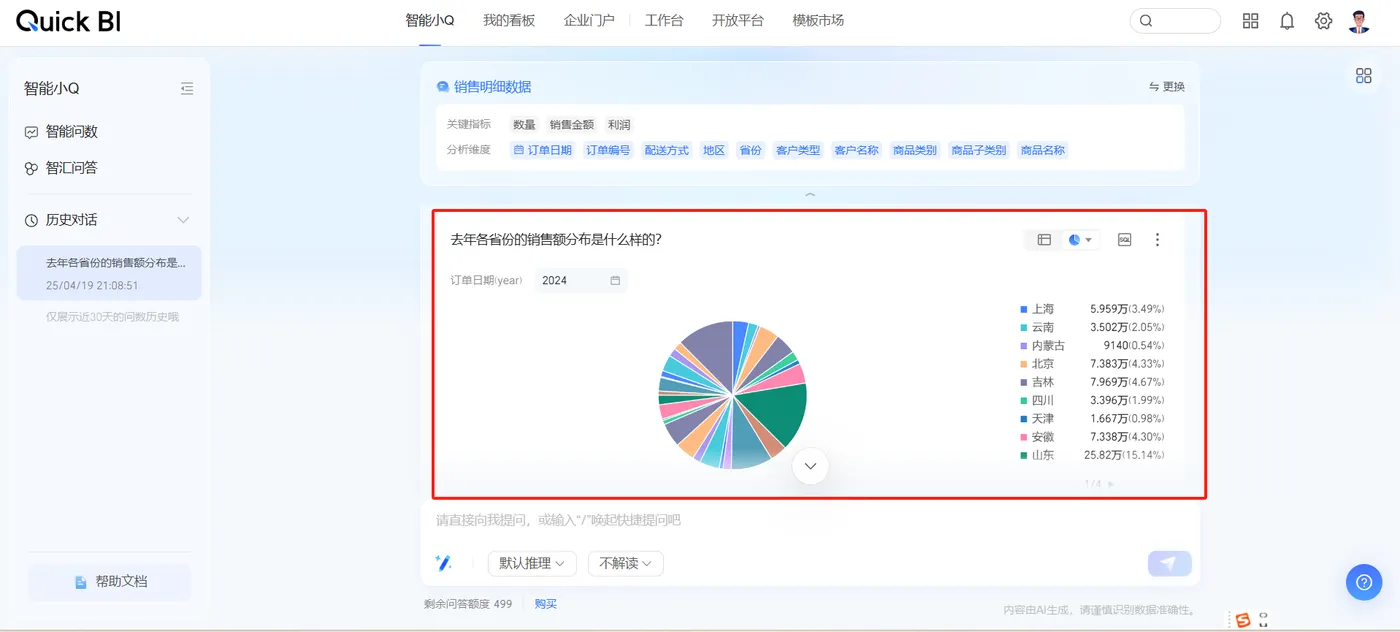Collapse the 智能小Q sidebar
This screenshot has width=1400, height=632.
click(x=187, y=89)
